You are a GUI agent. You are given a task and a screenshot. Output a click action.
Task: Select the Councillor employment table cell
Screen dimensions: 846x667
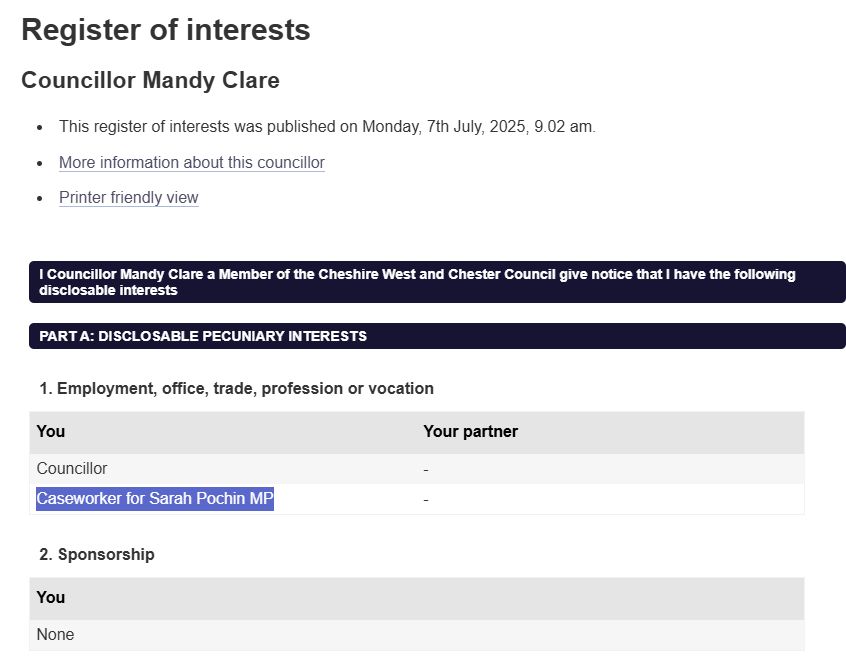72,468
